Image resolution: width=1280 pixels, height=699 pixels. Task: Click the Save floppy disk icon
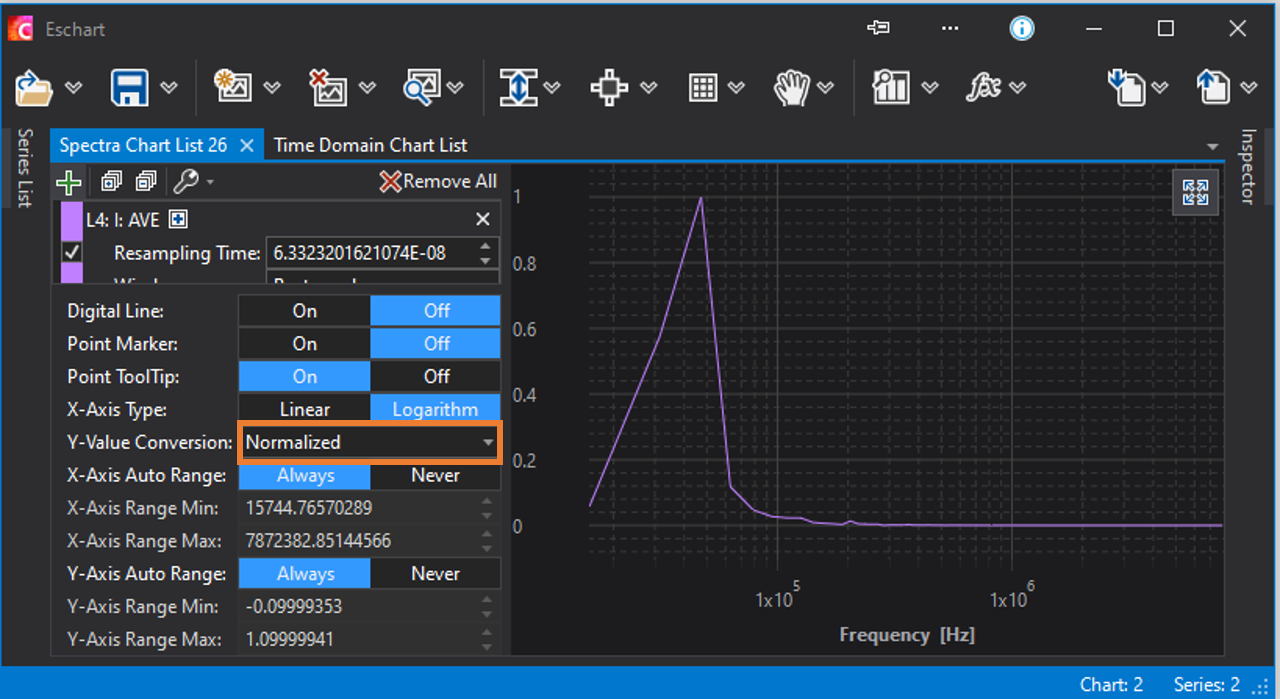coord(130,87)
